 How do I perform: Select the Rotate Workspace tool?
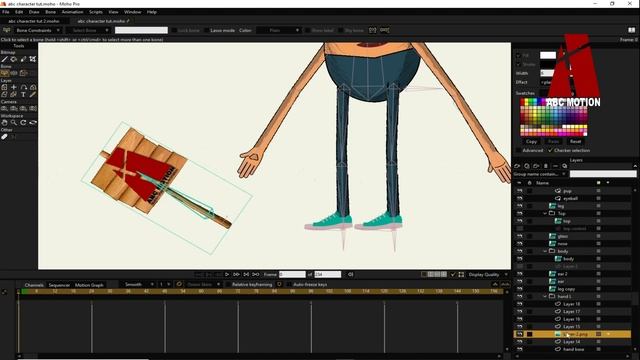click(23, 122)
